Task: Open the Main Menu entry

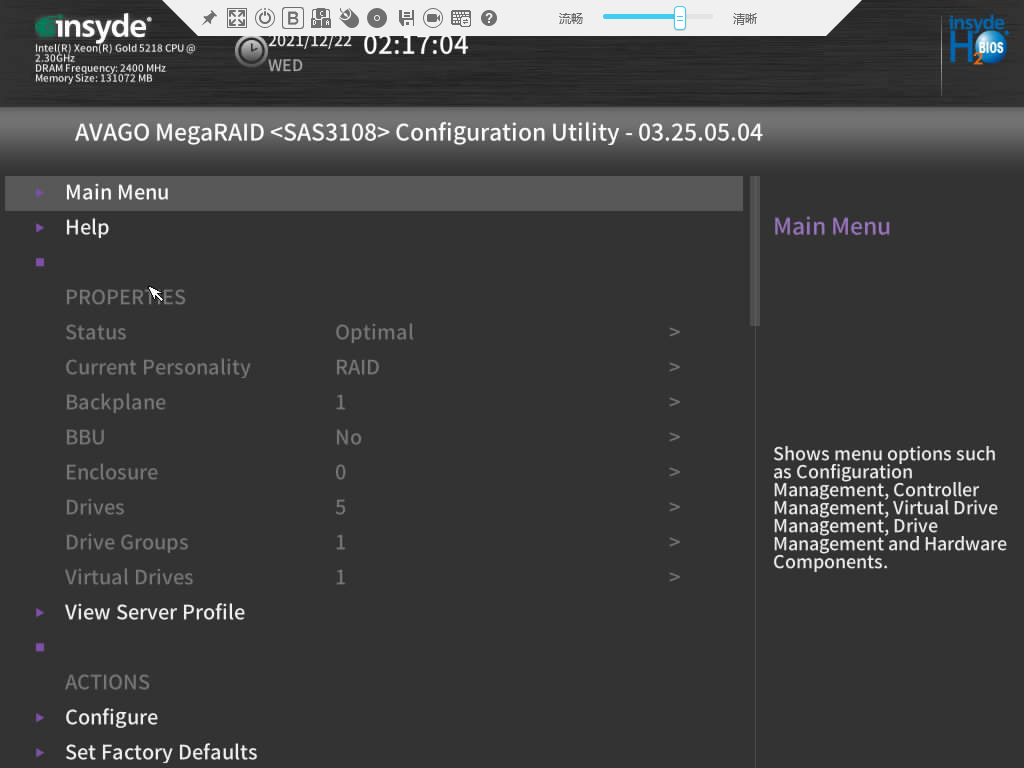Action: (x=117, y=193)
